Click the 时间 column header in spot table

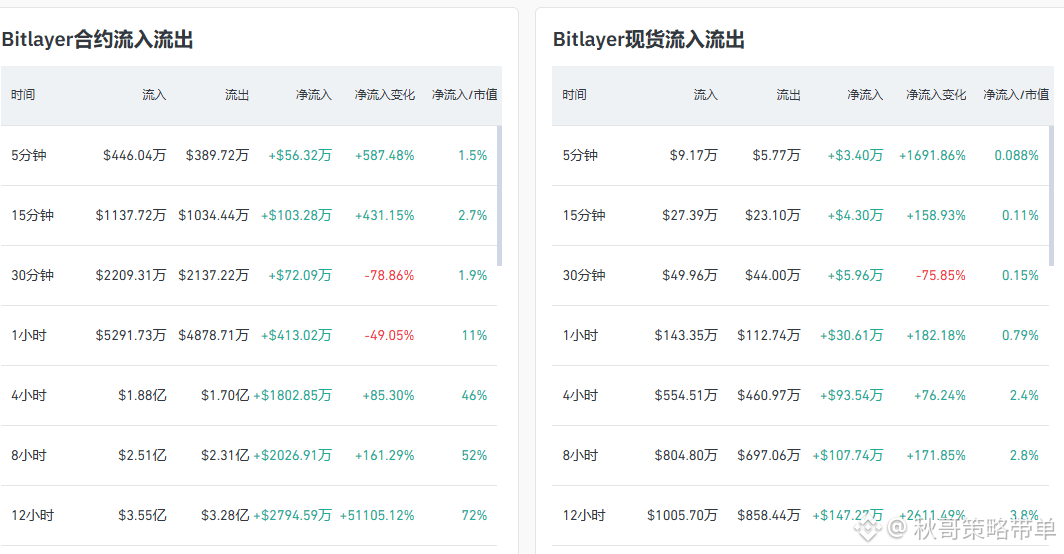[x=574, y=95]
